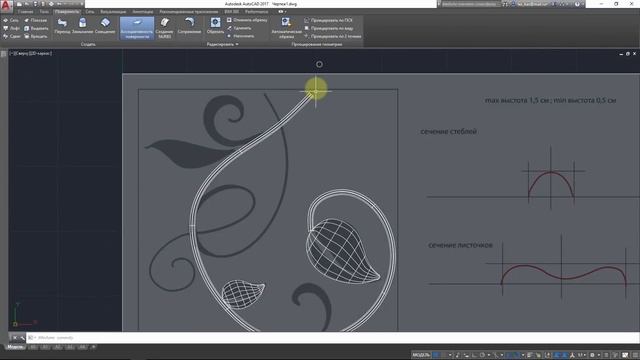The image size is (640, 360).
Task: Open the Аннотации ribbon tab
Action: point(142,12)
